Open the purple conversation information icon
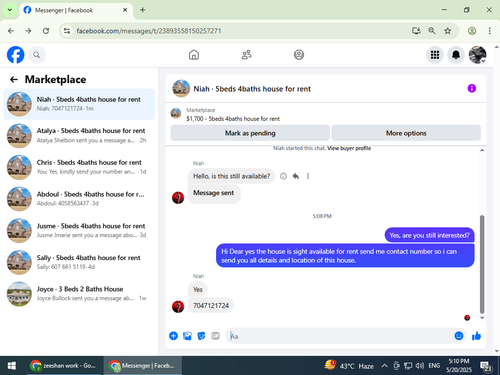The height and width of the screenshot is (375, 500). point(472,88)
